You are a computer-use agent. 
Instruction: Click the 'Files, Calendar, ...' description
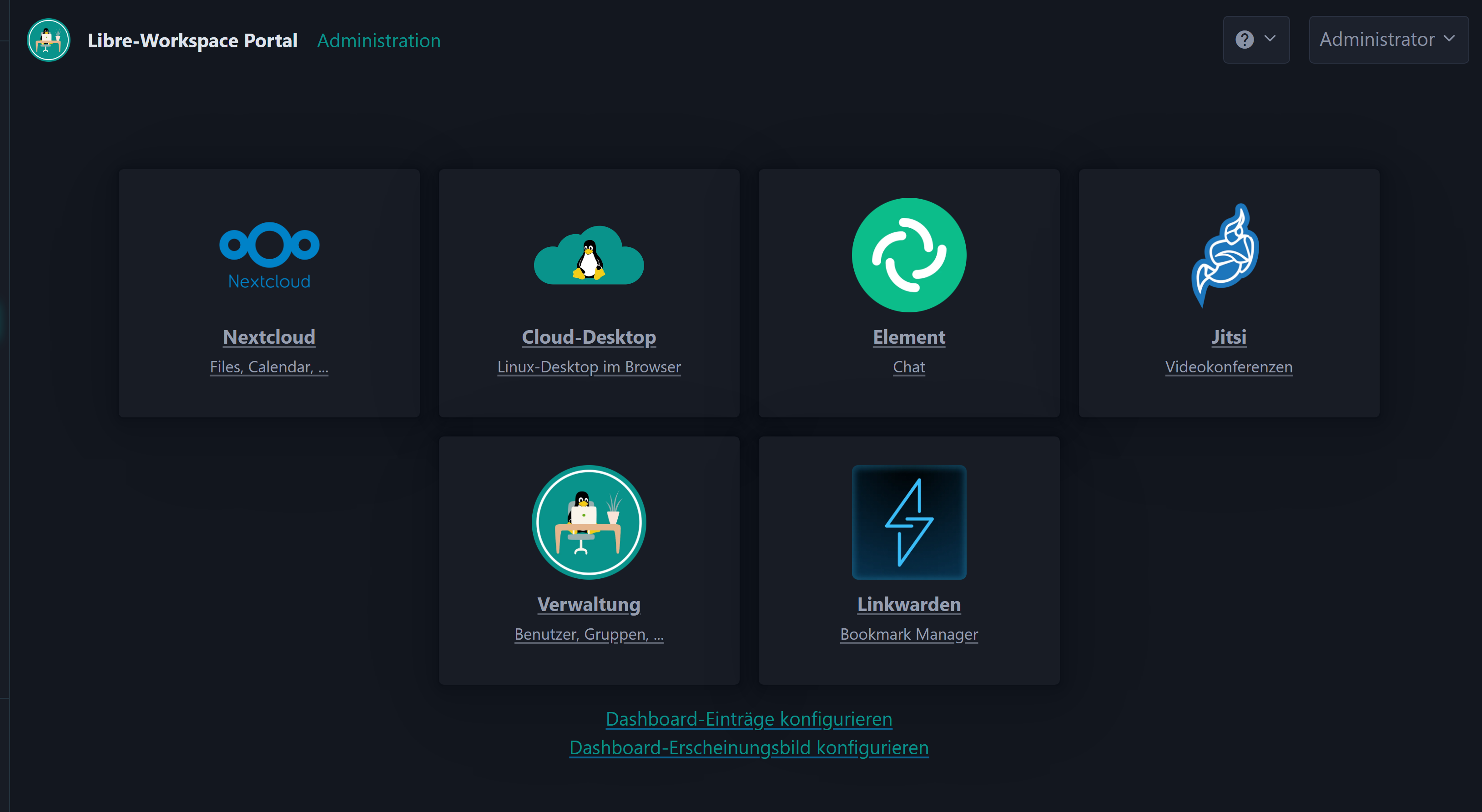point(269,367)
